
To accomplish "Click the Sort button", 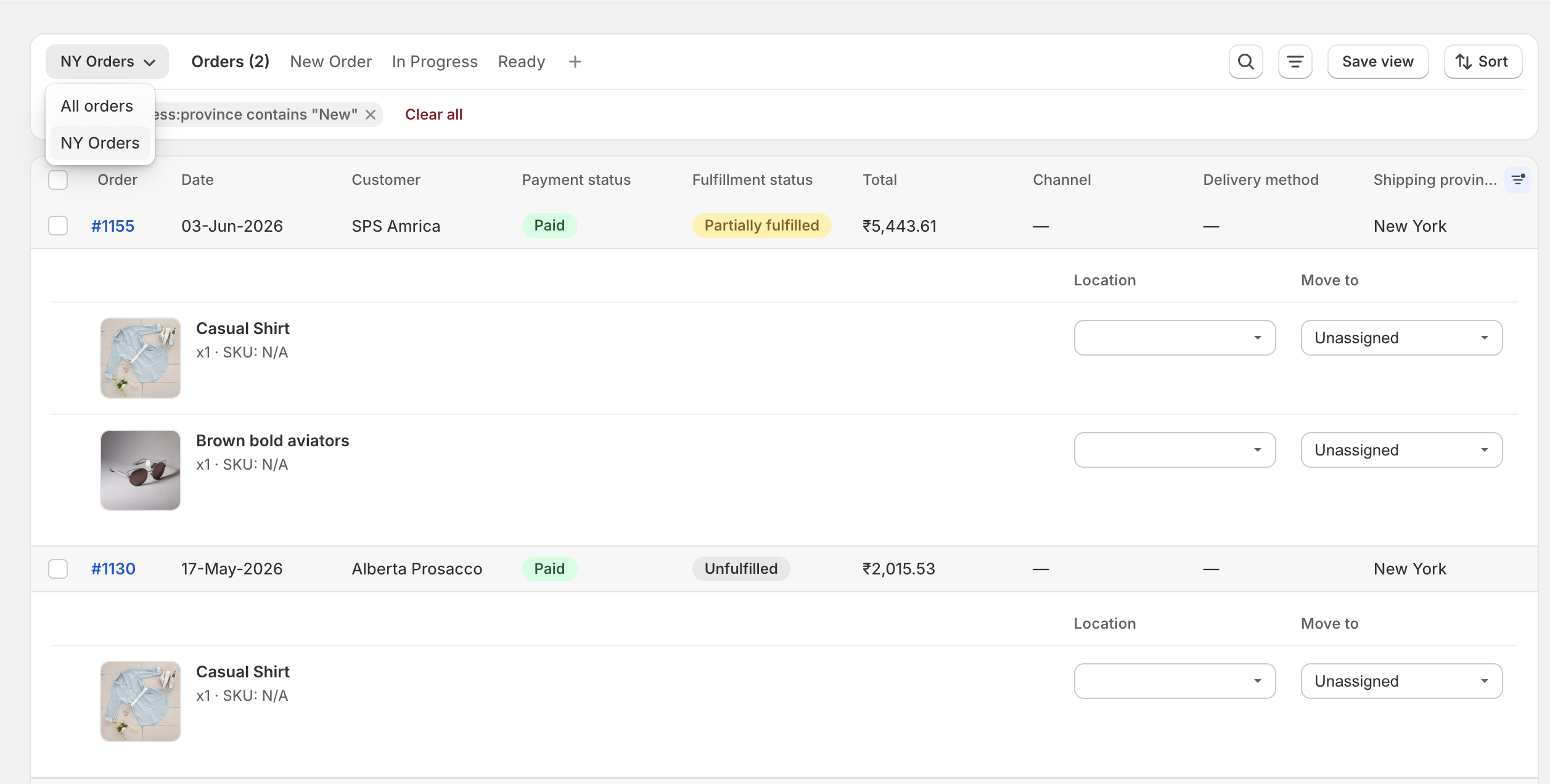I will [1483, 62].
